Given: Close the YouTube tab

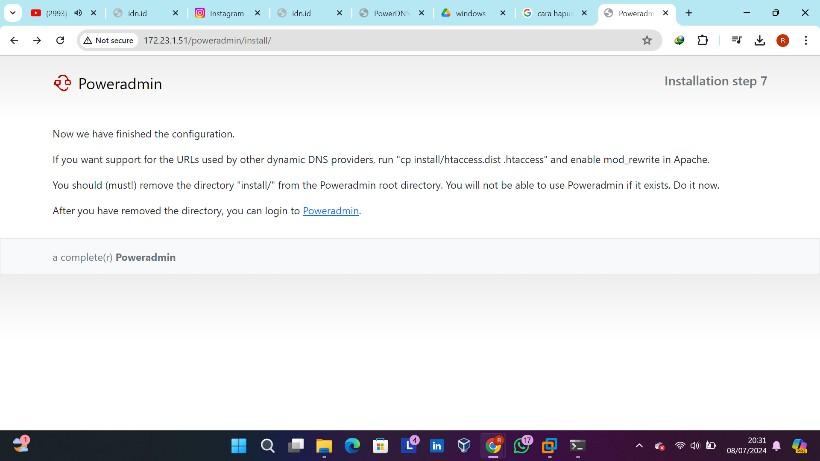Looking at the screenshot, I should click(94, 13).
